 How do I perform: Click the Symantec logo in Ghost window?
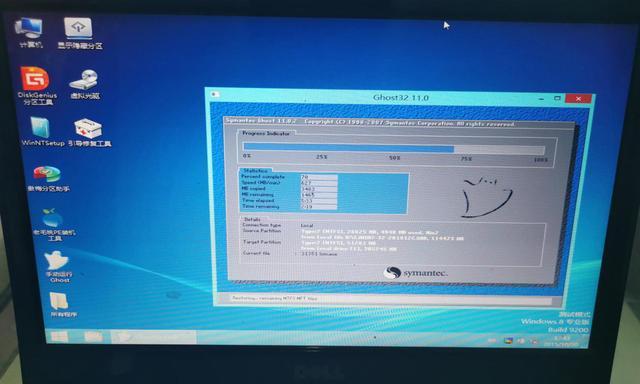pyautogui.click(x=415, y=273)
